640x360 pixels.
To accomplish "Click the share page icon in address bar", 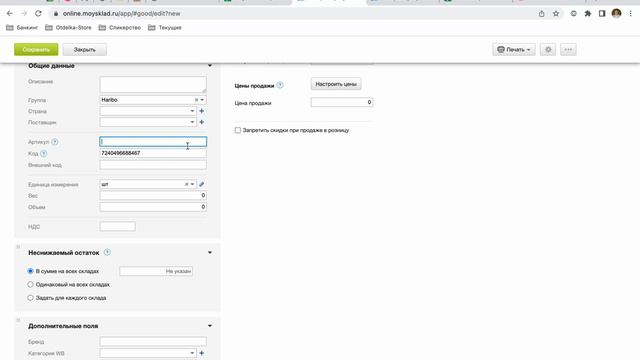I will (x=542, y=13).
